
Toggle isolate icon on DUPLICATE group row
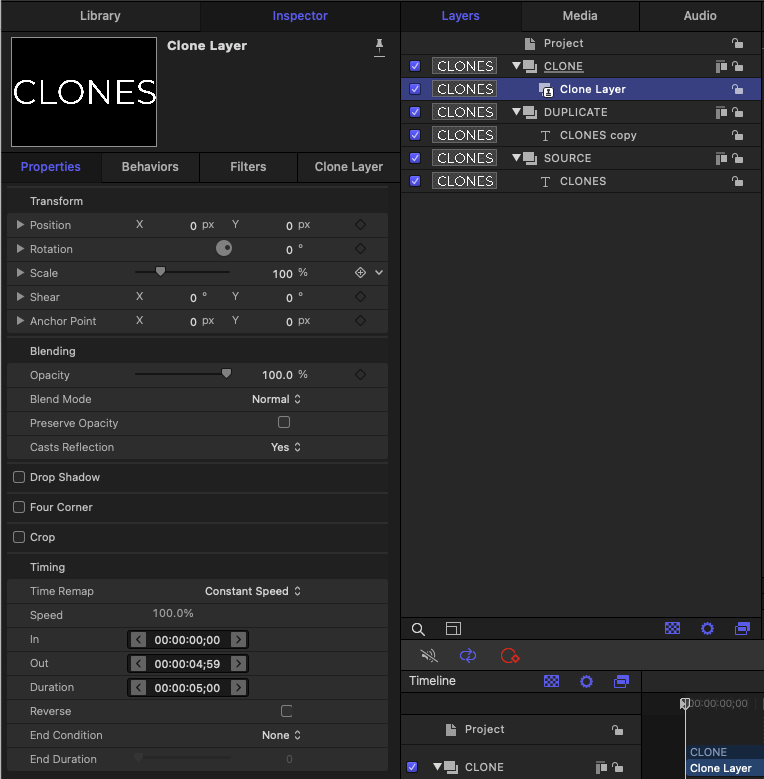coord(721,112)
